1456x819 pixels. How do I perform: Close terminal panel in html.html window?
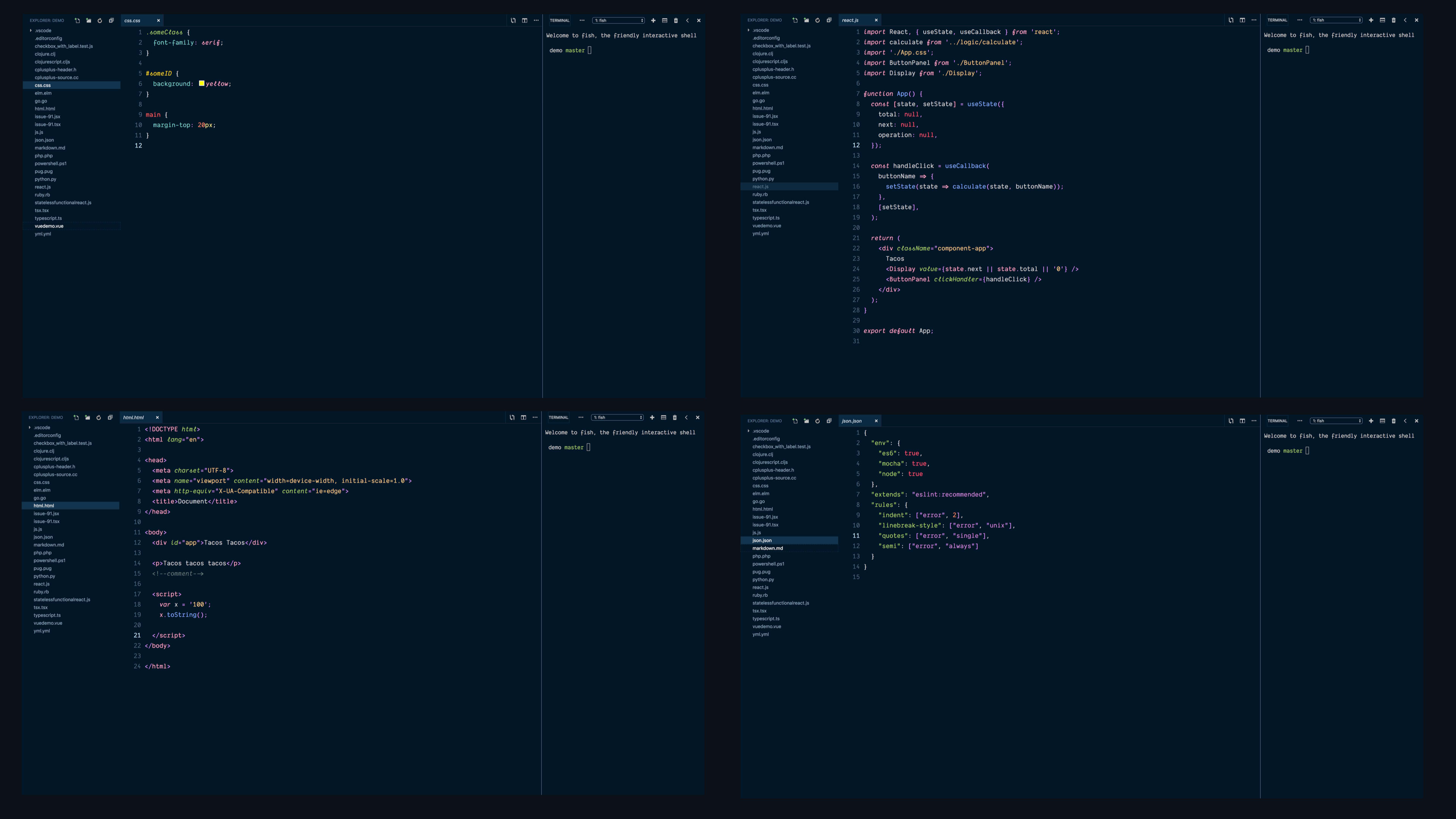click(x=698, y=418)
